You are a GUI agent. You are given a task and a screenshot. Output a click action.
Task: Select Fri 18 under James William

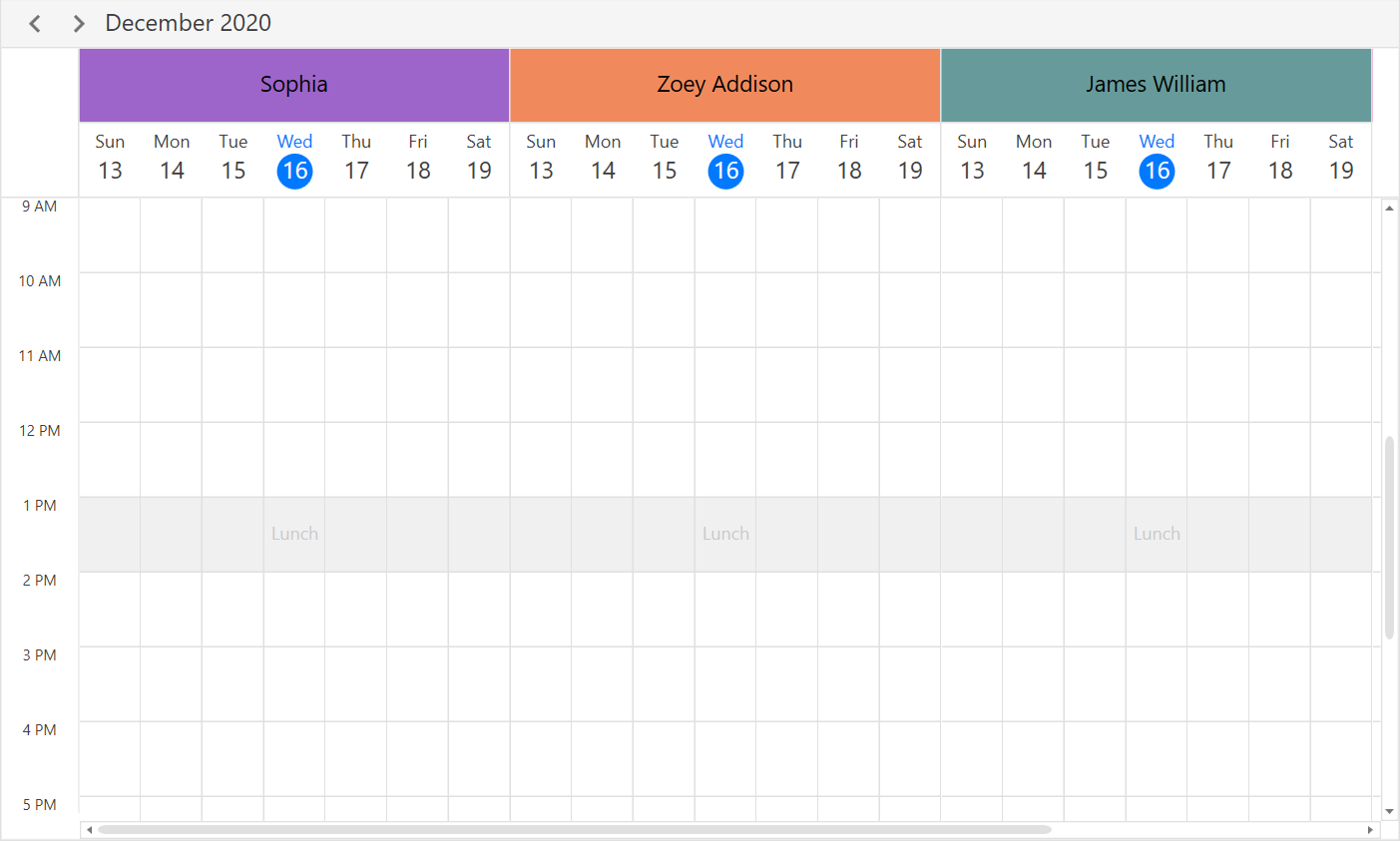(x=1280, y=159)
